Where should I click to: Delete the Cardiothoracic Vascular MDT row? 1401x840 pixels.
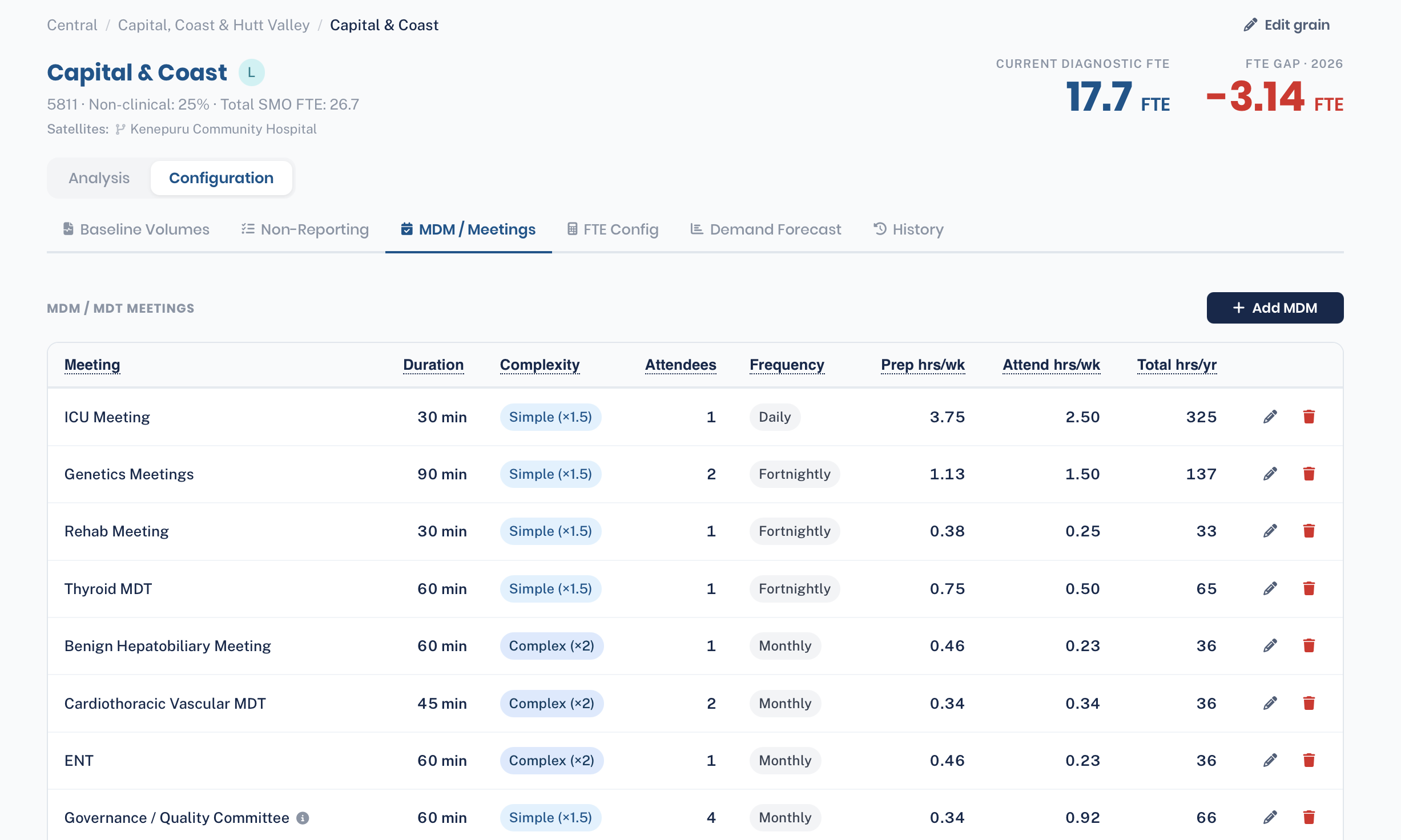(x=1309, y=704)
